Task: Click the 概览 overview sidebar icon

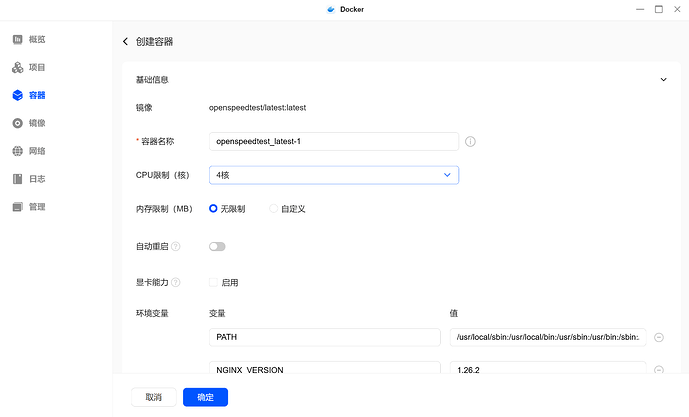Action: coord(18,39)
